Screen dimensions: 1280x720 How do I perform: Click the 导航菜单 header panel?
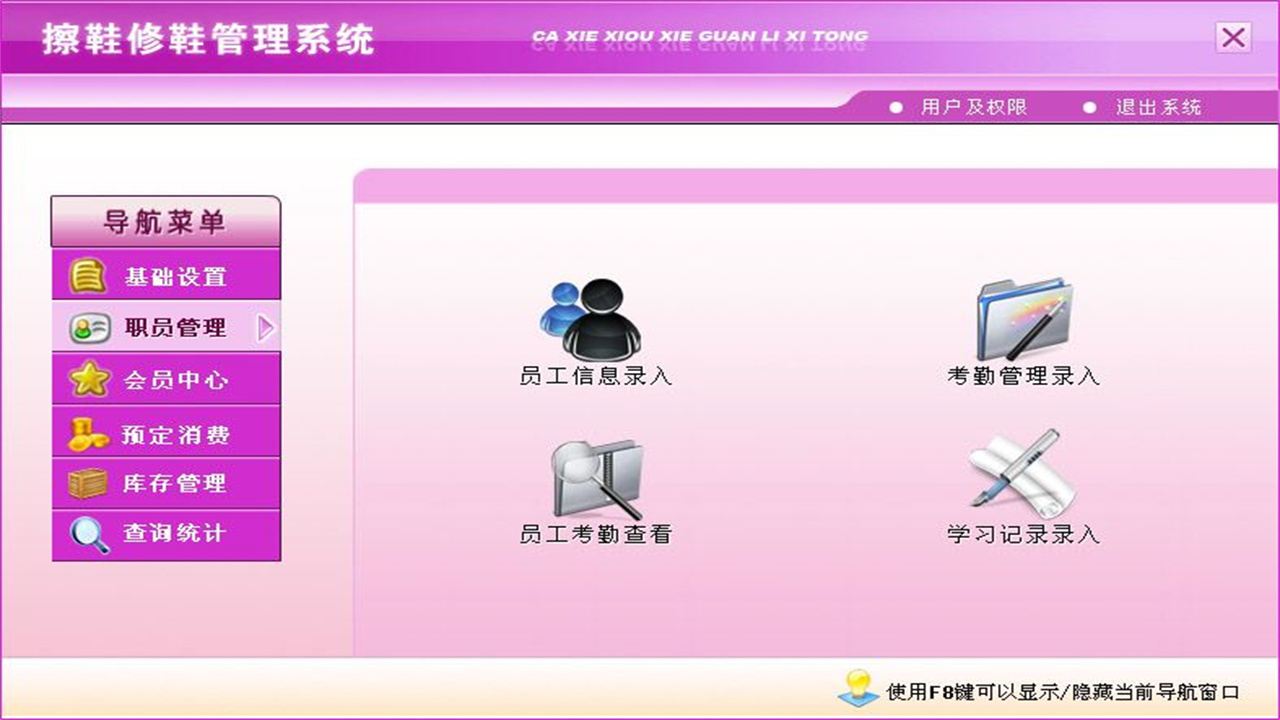[165, 221]
